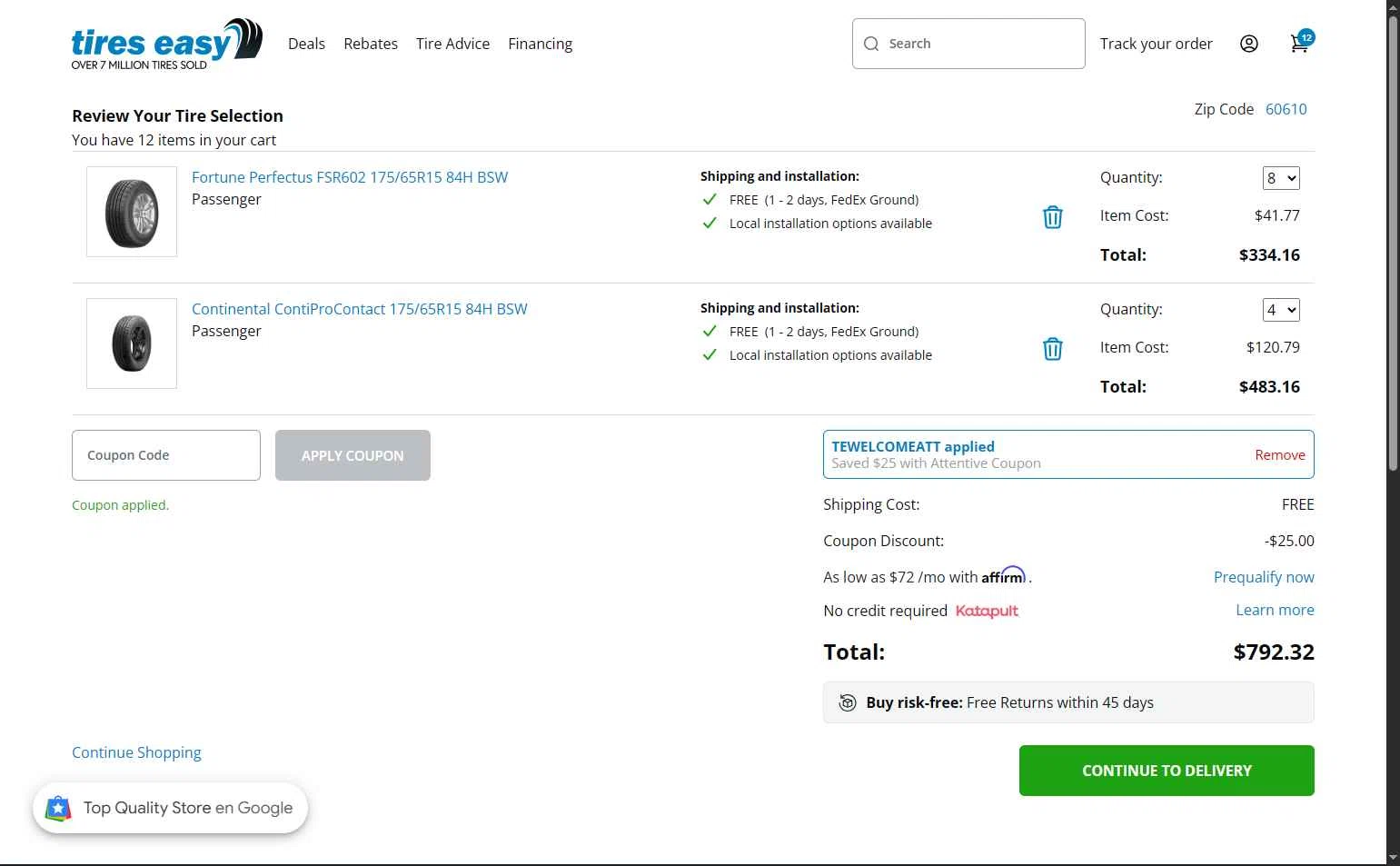Viewport: 1400px width, 866px height.
Task: Click the Katapult logo
Action: tap(987, 611)
